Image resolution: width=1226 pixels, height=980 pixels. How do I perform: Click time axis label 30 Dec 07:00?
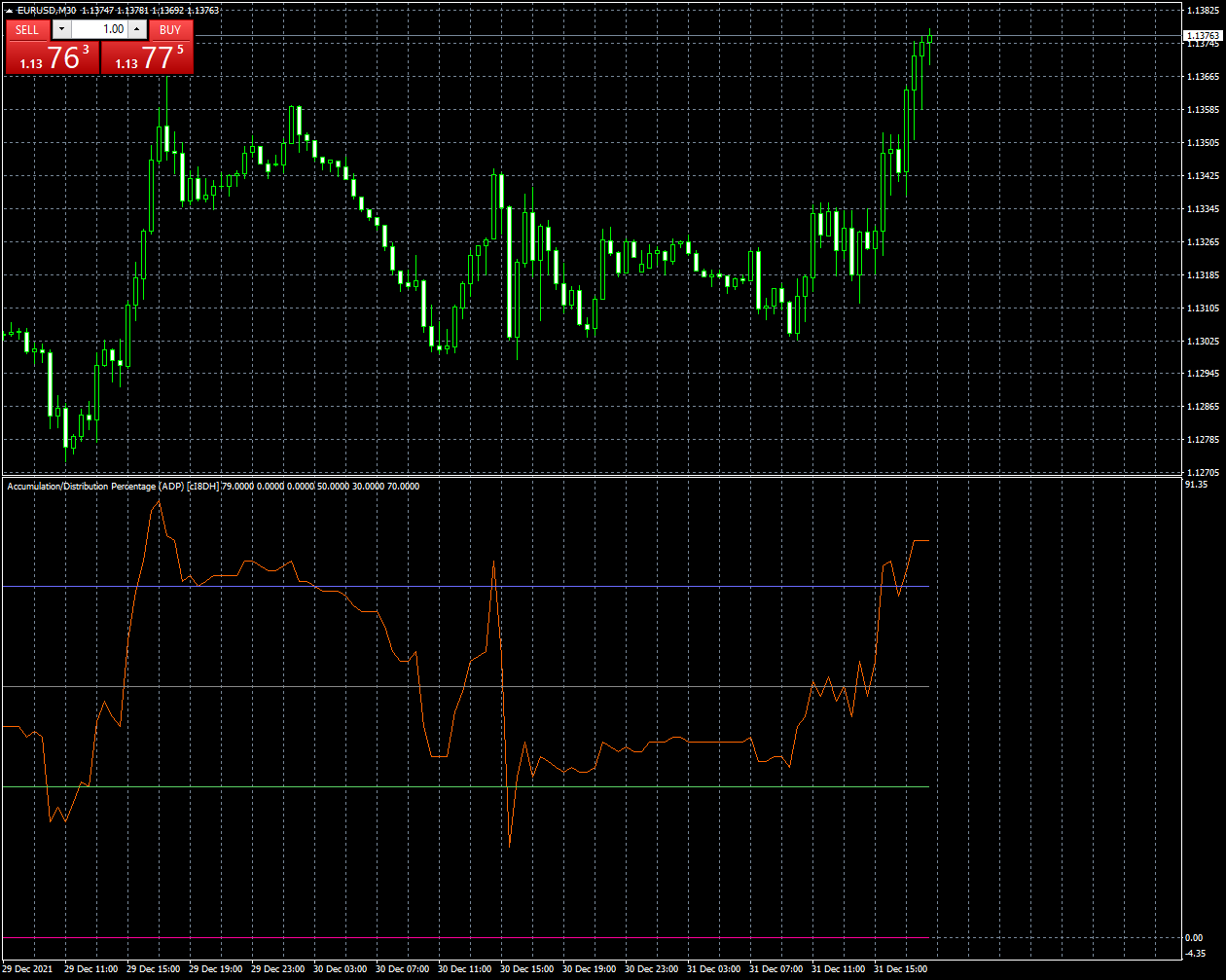[403, 969]
